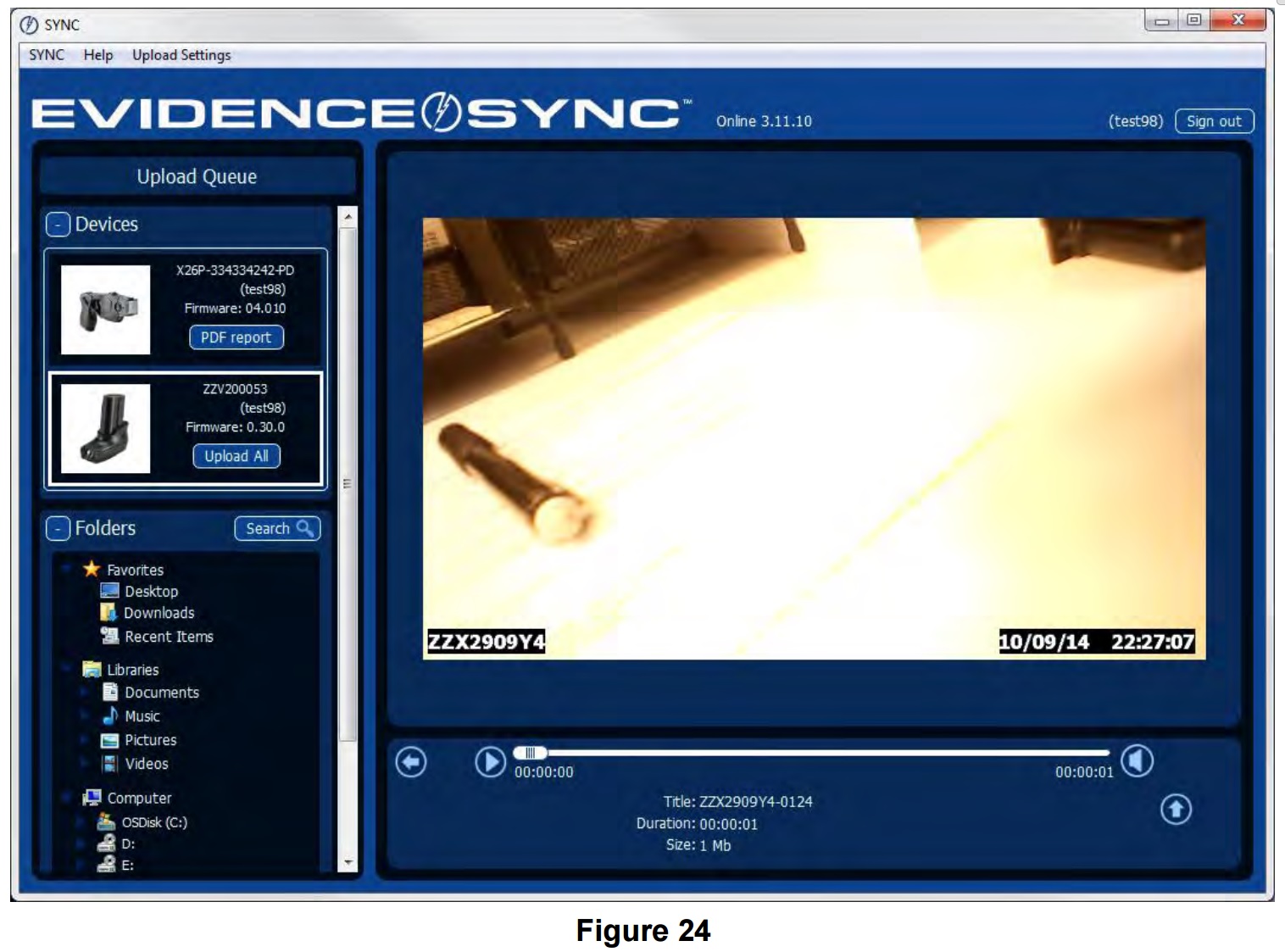Generate a PDF report for the X26P device
Screen dimensions: 1285x952
[x=237, y=337]
